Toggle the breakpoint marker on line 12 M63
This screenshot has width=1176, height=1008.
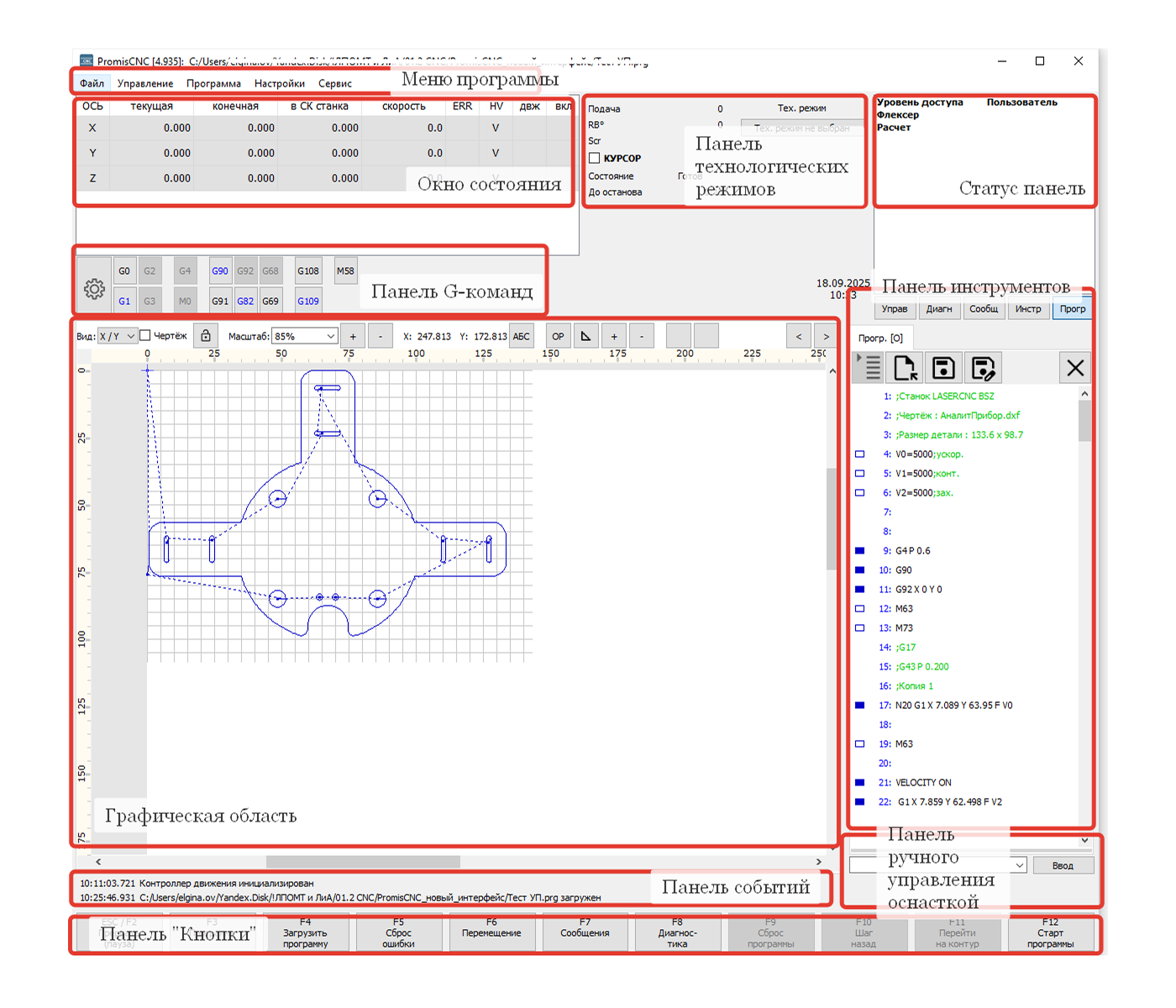(859, 609)
